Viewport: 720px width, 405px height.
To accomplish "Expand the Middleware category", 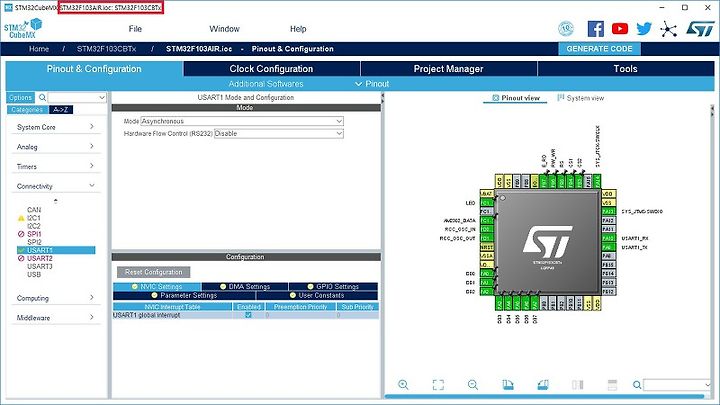I will pos(55,318).
